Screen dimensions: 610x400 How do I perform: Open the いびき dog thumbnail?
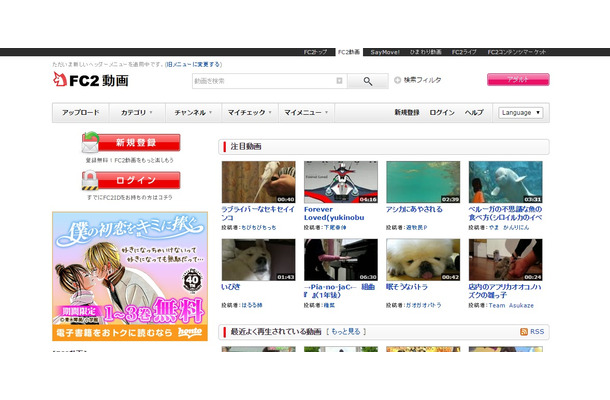(258, 260)
